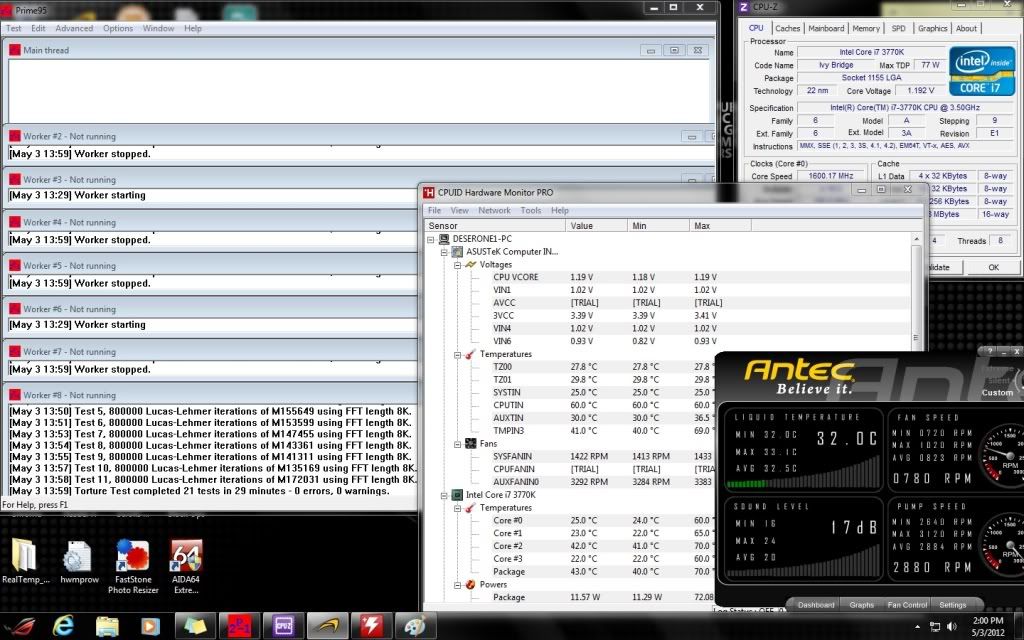Collapse the ASUSTeK Computer node
The image size is (1024, 640).
point(444,252)
